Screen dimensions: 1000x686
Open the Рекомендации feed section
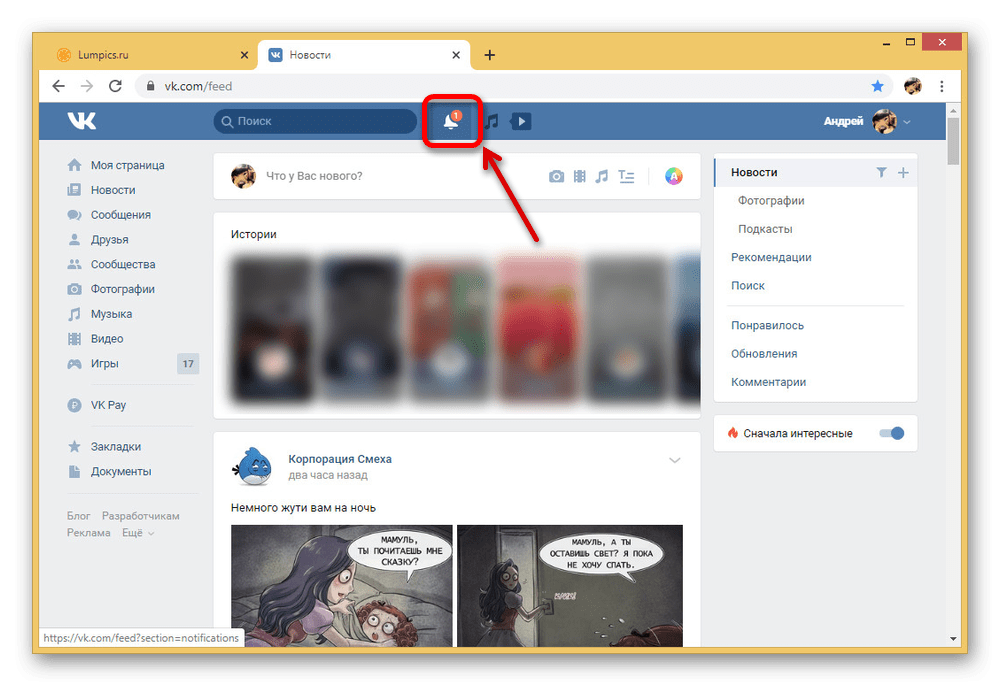[771, 258]
